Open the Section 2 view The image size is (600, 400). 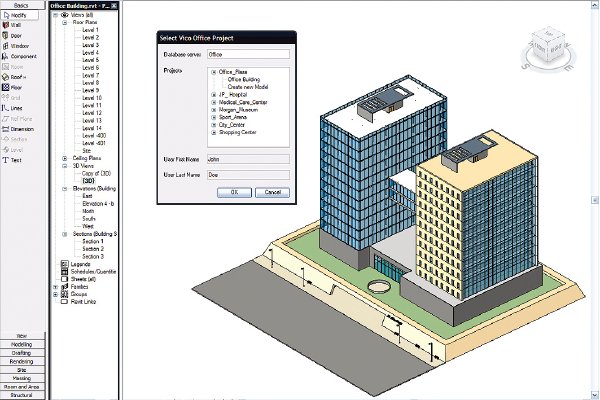click(x=93, y=249)
